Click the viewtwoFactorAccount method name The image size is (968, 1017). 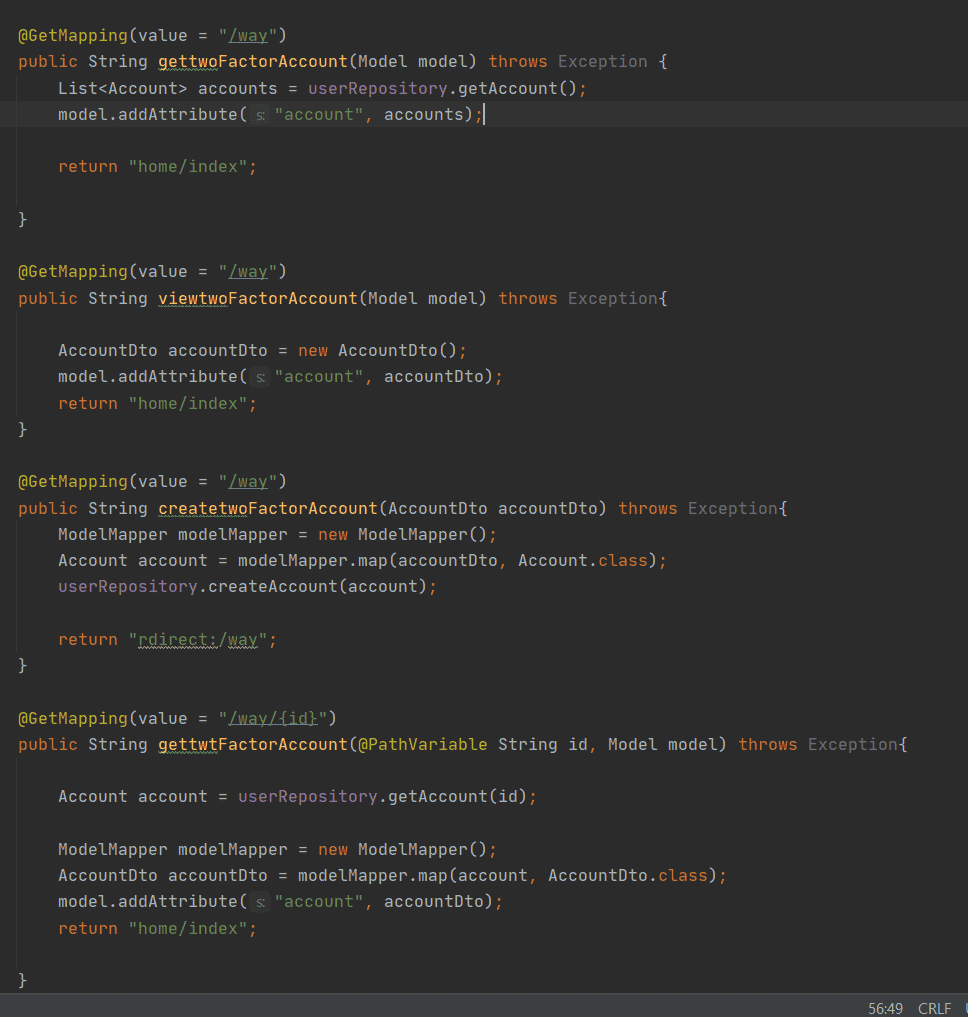[x=258, y=298]
